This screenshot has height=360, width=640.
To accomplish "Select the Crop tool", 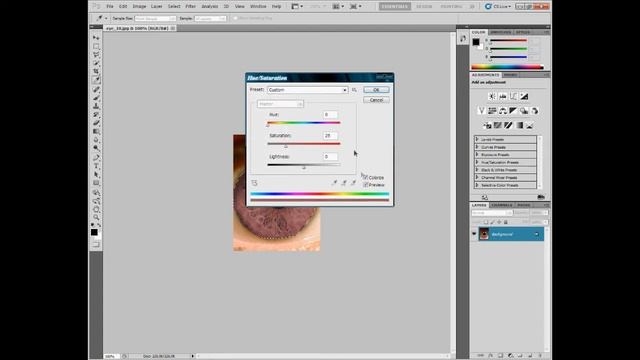I will (x=96, y=72).
